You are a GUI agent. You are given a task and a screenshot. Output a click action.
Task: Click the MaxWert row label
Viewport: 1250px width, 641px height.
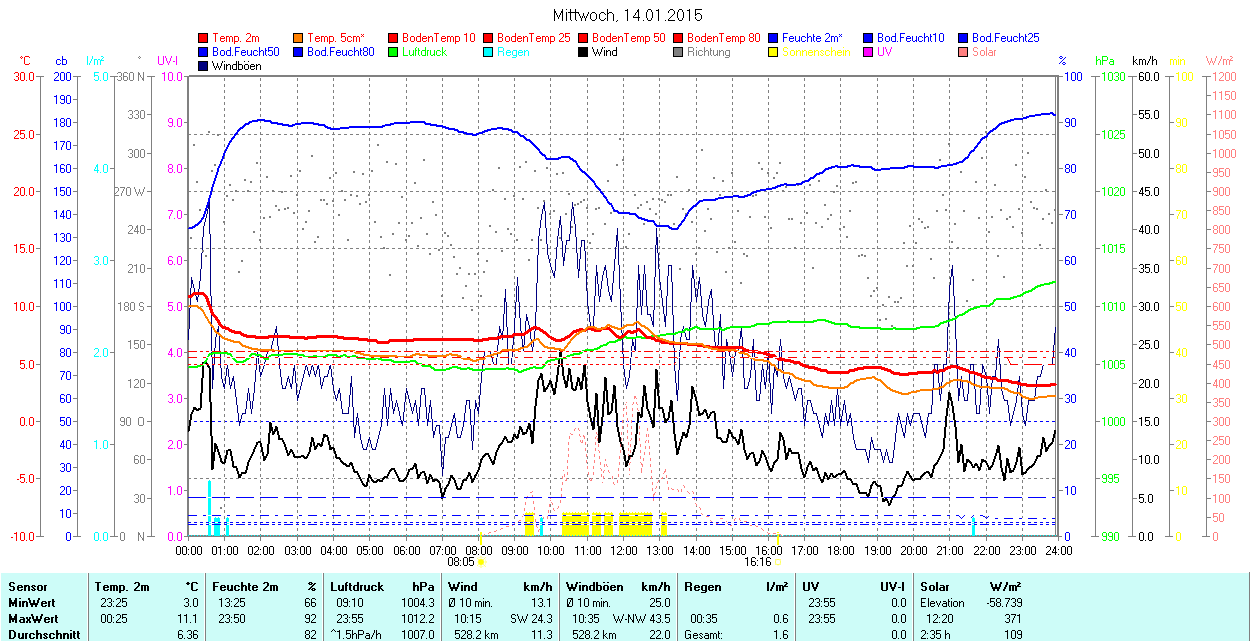pos(33,619)
